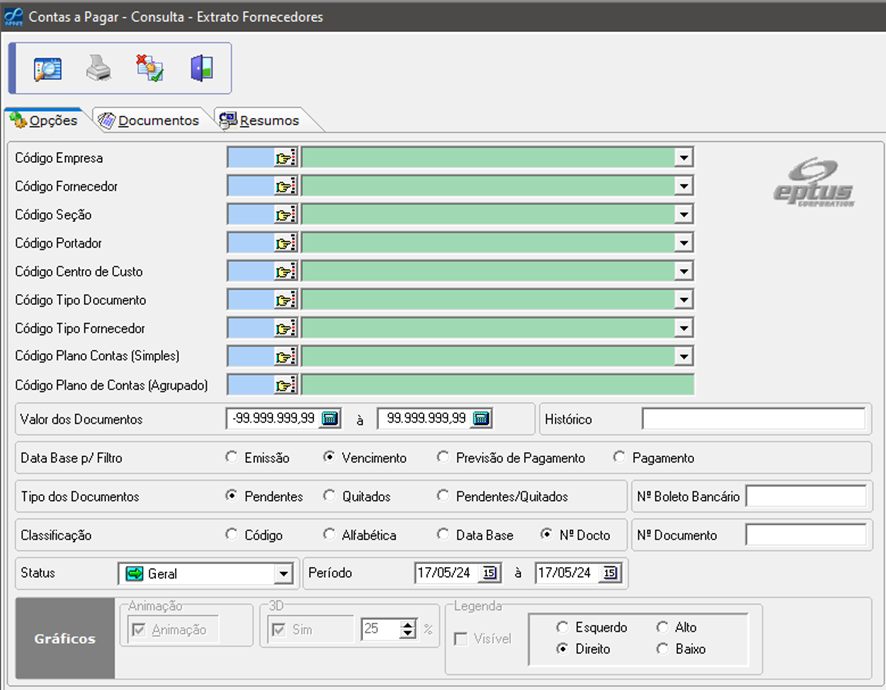Expand the Código Seção dropdown
This screenshot has width=886, height=690.
coord(684,215)
